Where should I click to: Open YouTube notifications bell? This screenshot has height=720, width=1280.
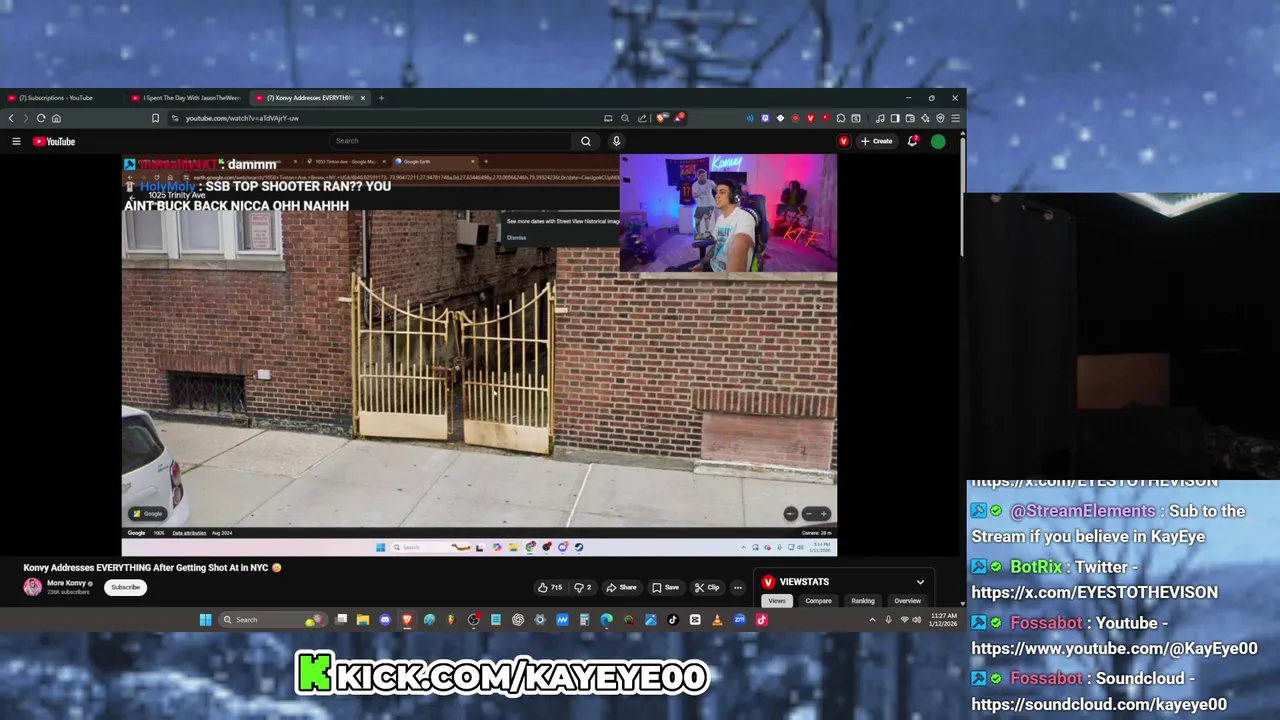point(912,141)
